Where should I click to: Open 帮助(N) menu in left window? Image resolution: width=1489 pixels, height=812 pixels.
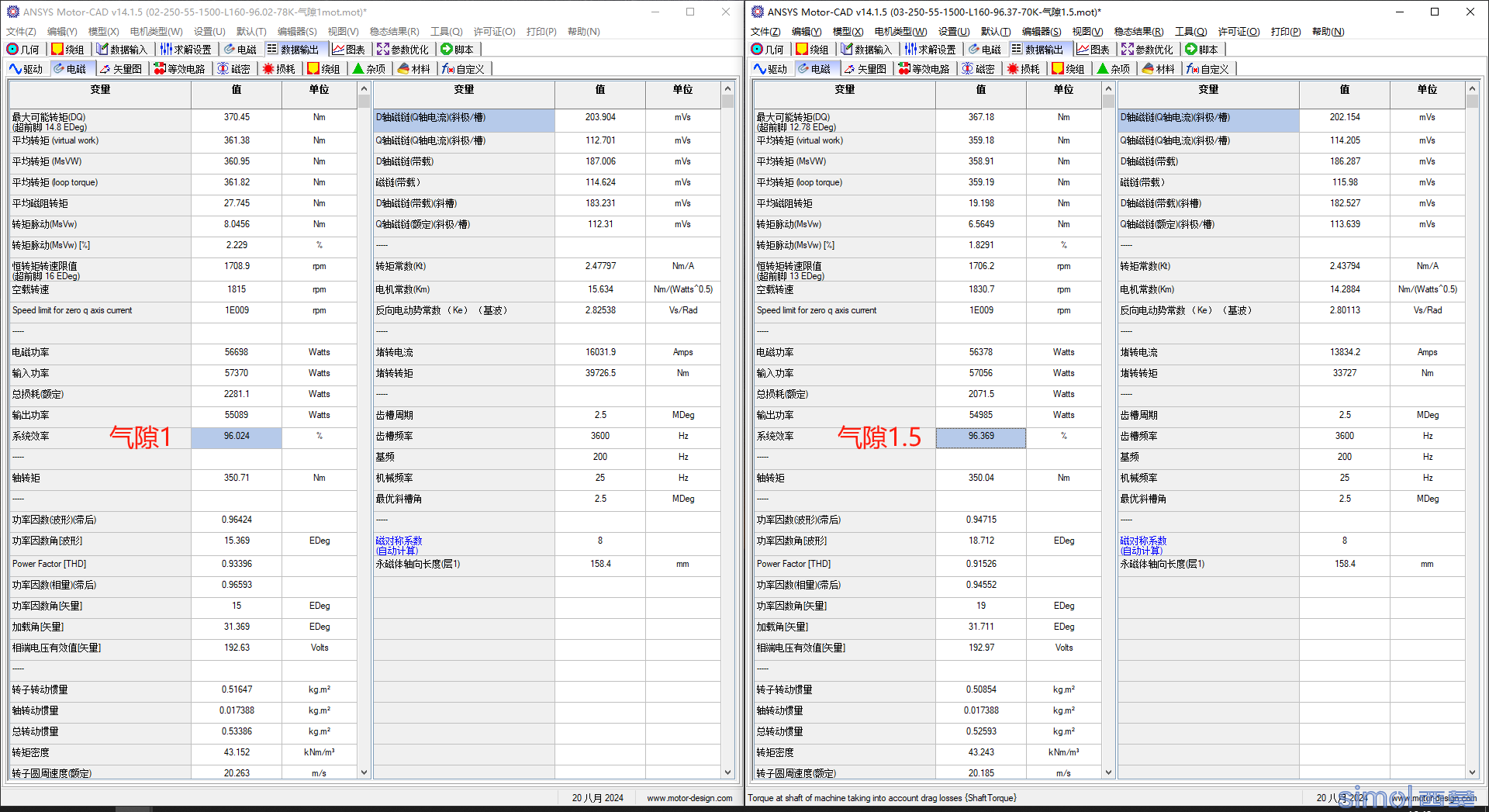click(584, 31)
